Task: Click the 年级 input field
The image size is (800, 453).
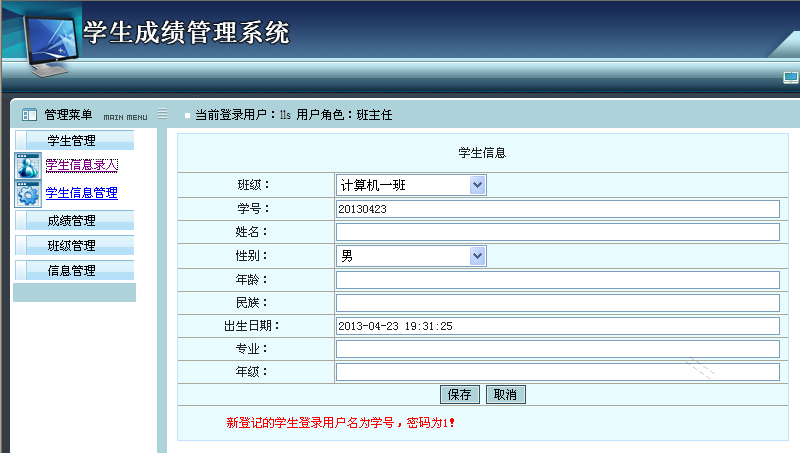Action: 558,372
